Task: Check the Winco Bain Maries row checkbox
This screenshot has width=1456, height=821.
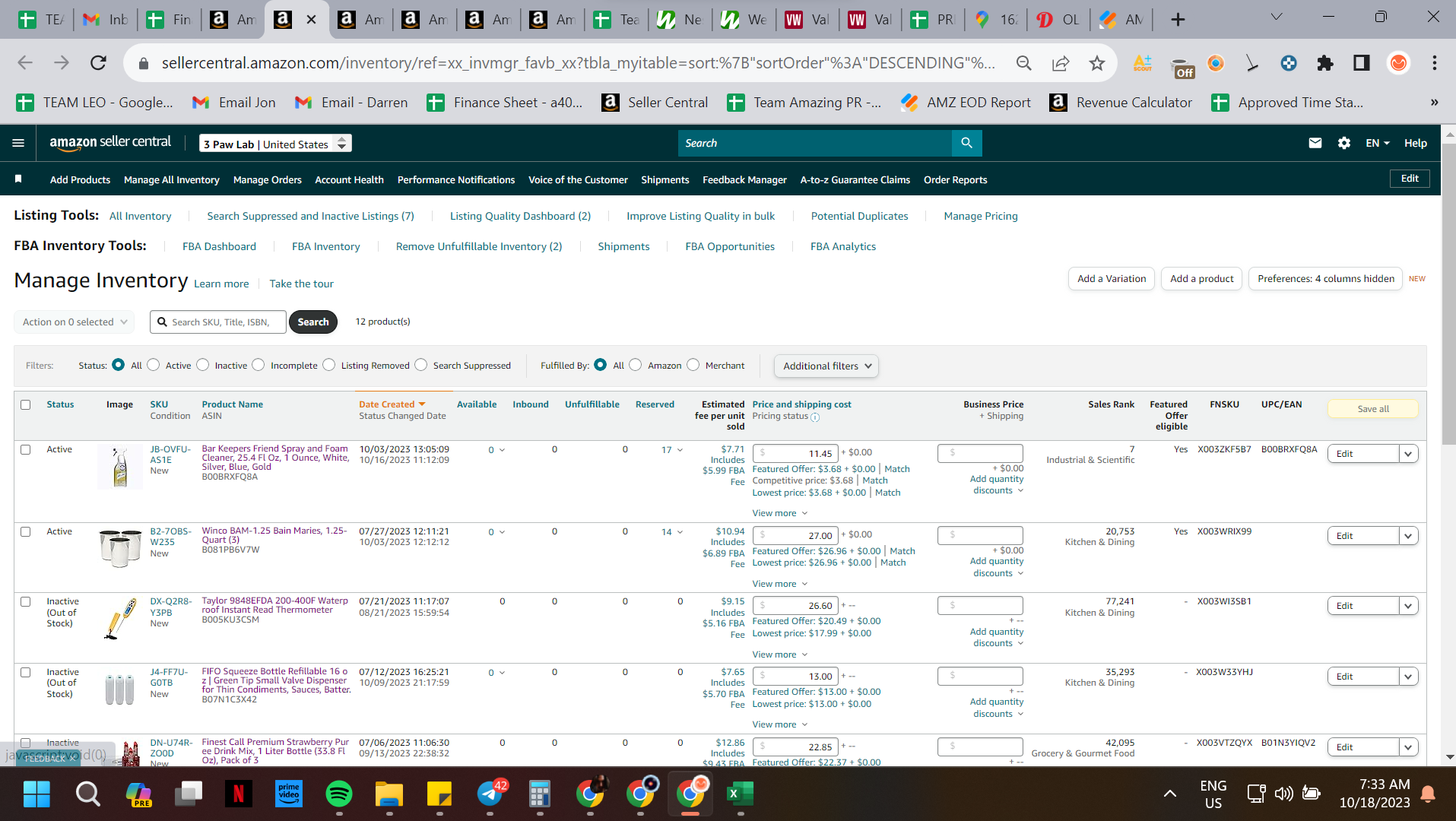Action: 26,531
